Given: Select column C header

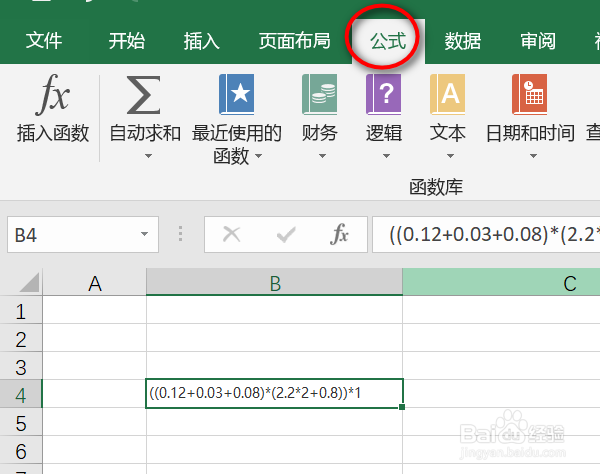Looking at the screenshot, I should tap(501, 282).
